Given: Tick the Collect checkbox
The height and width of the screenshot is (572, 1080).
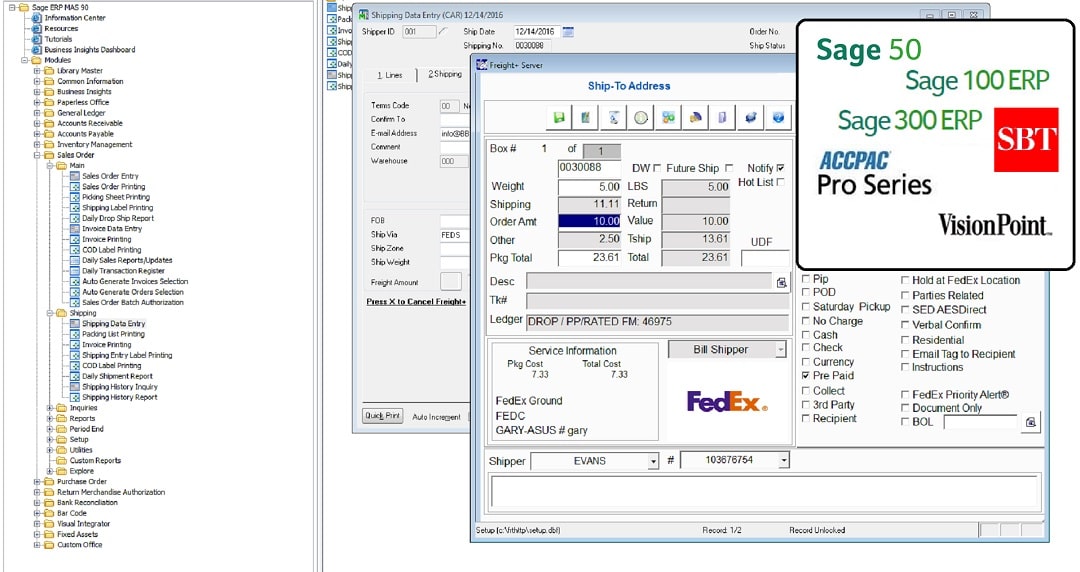Looking at the screenshot, I should 806,391.
